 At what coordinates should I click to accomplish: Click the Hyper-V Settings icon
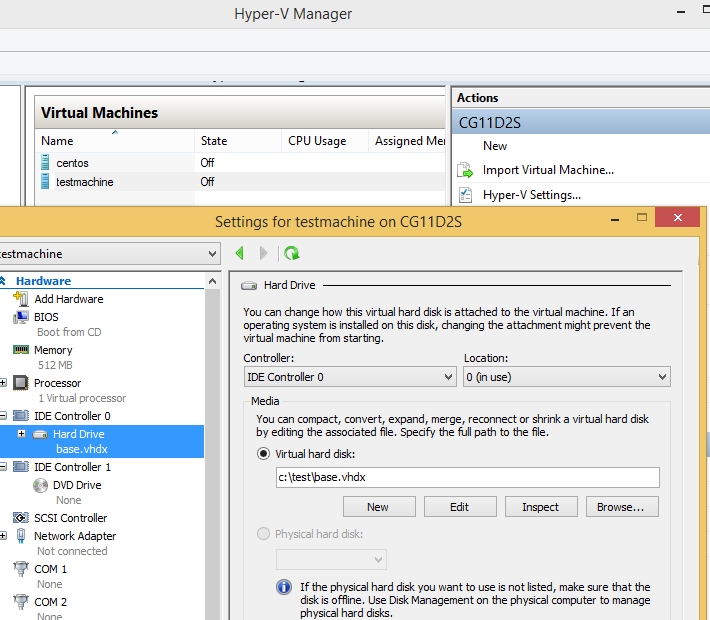(465, 195)
